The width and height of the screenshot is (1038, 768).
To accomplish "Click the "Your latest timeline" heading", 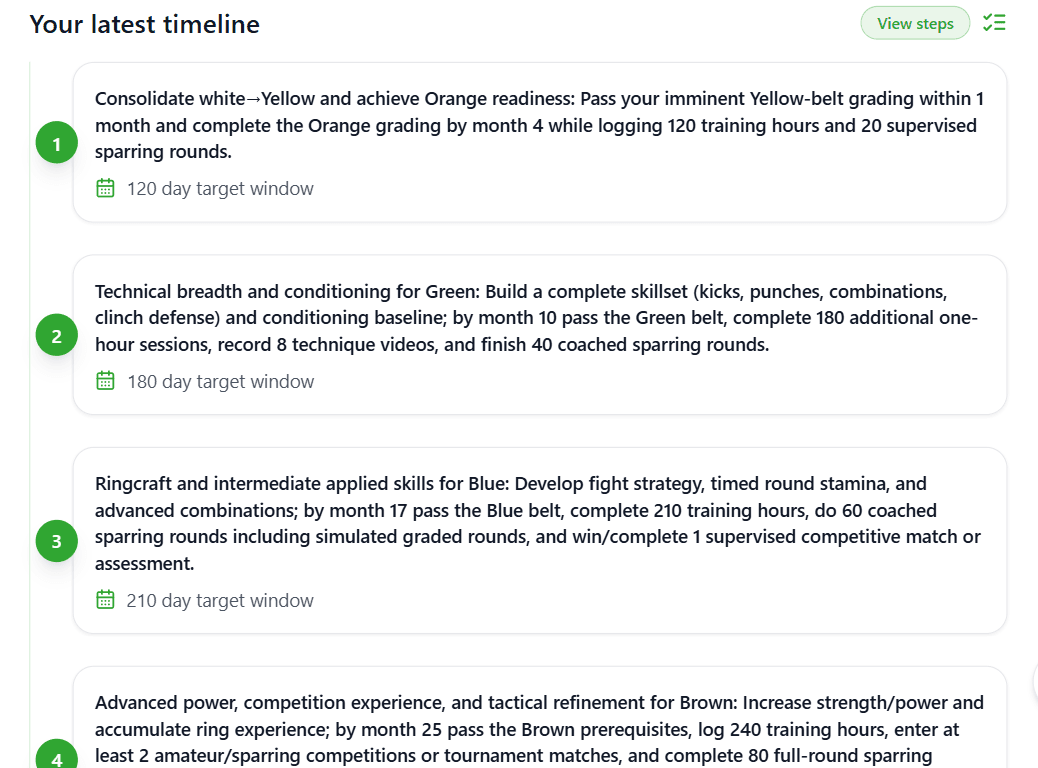I will tap(145, 25).
